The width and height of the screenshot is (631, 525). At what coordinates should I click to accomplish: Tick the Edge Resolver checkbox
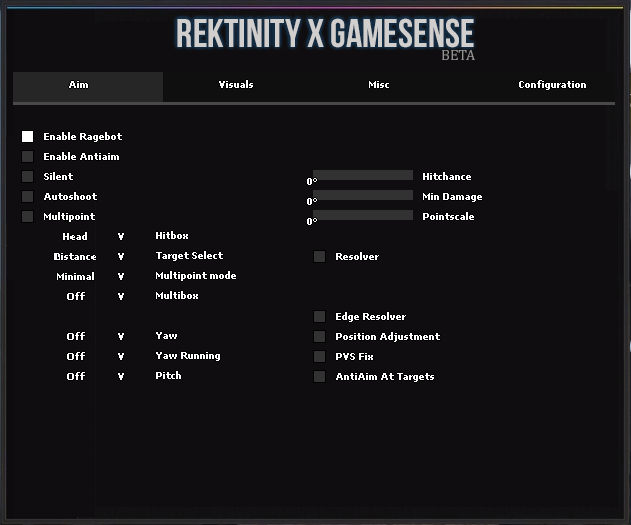tap(320, 317)
